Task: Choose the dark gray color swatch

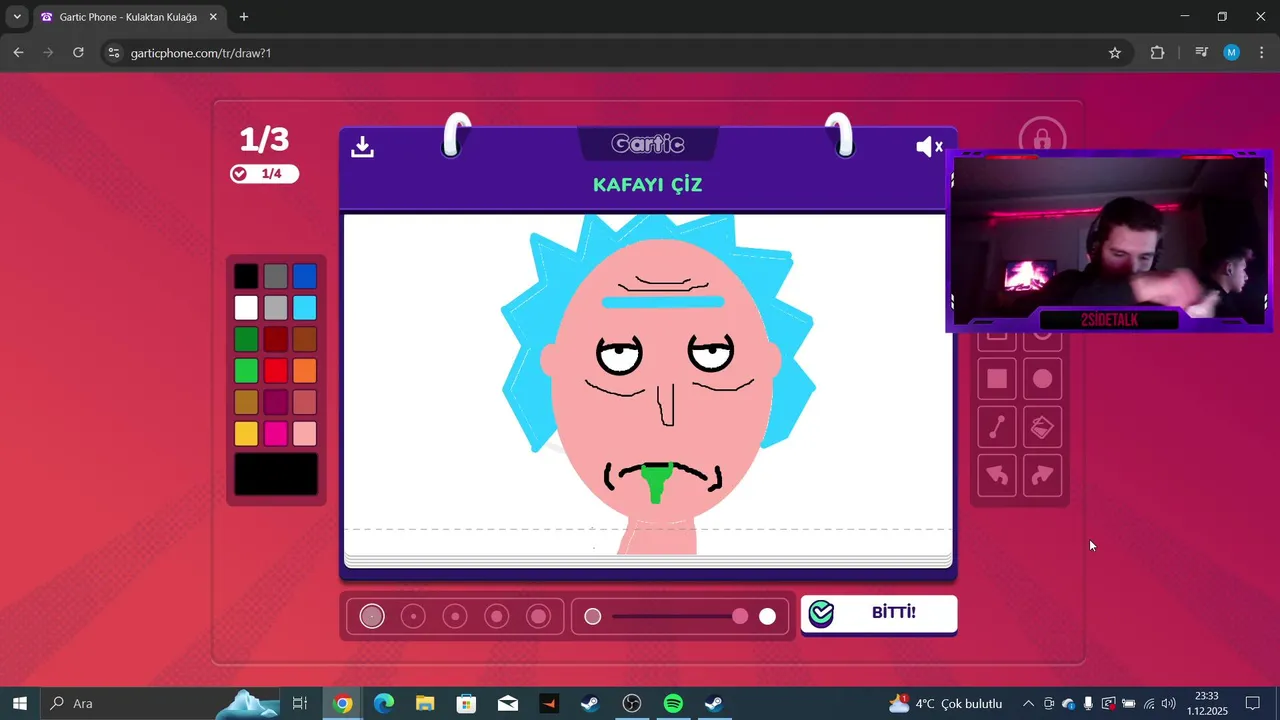Action: pos(276,276)
